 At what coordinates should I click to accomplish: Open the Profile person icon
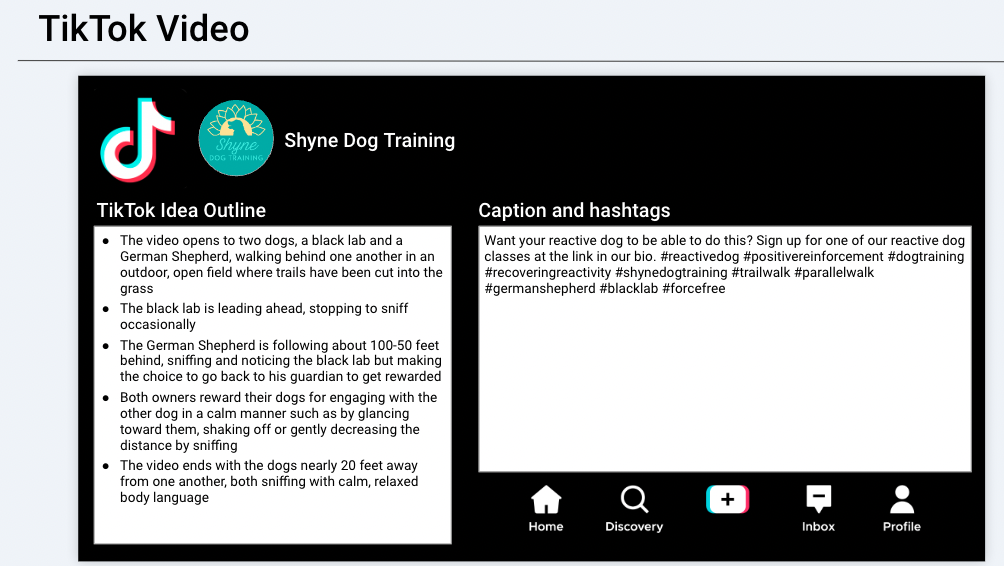tap(901, 500)
